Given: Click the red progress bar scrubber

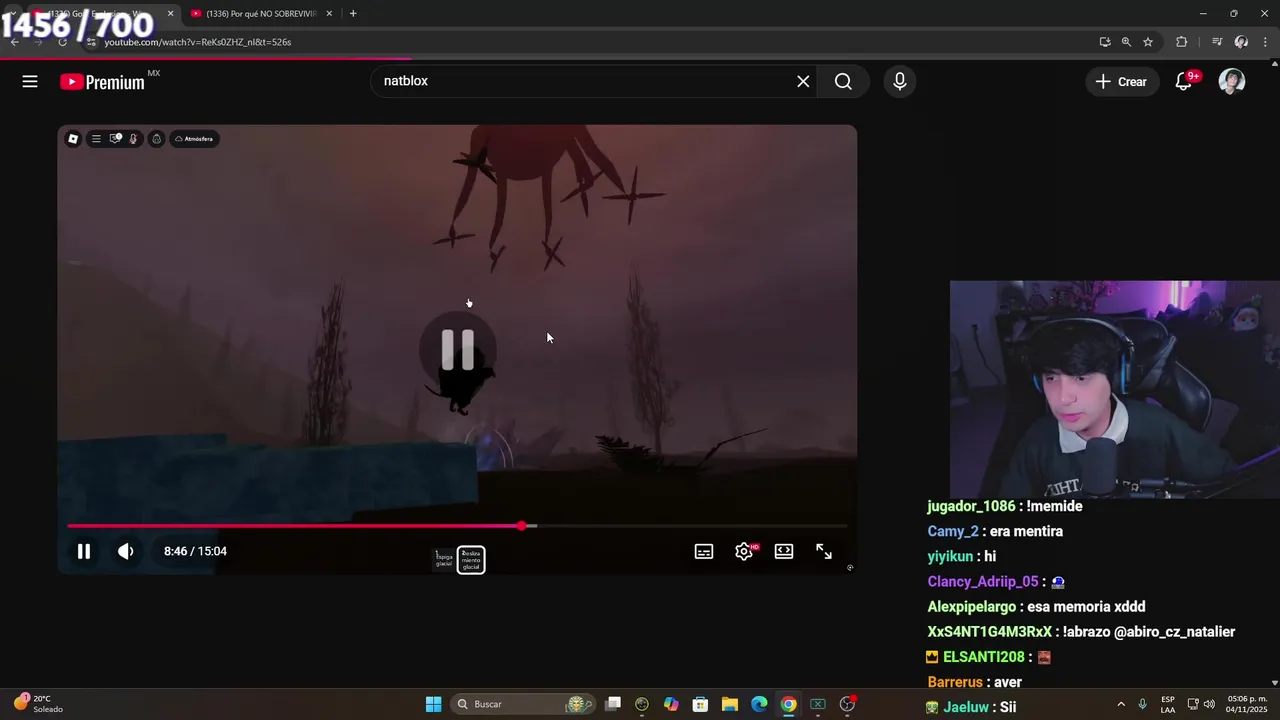Looking at the screenshot, I should (522, 525).
